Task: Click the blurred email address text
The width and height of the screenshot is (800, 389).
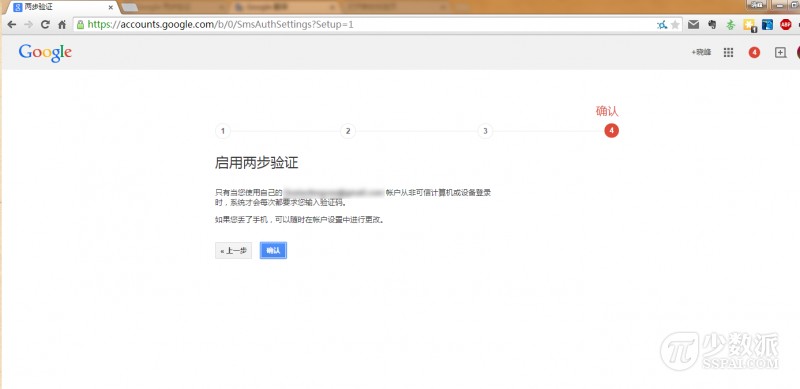Action: [x=334, y=192]
